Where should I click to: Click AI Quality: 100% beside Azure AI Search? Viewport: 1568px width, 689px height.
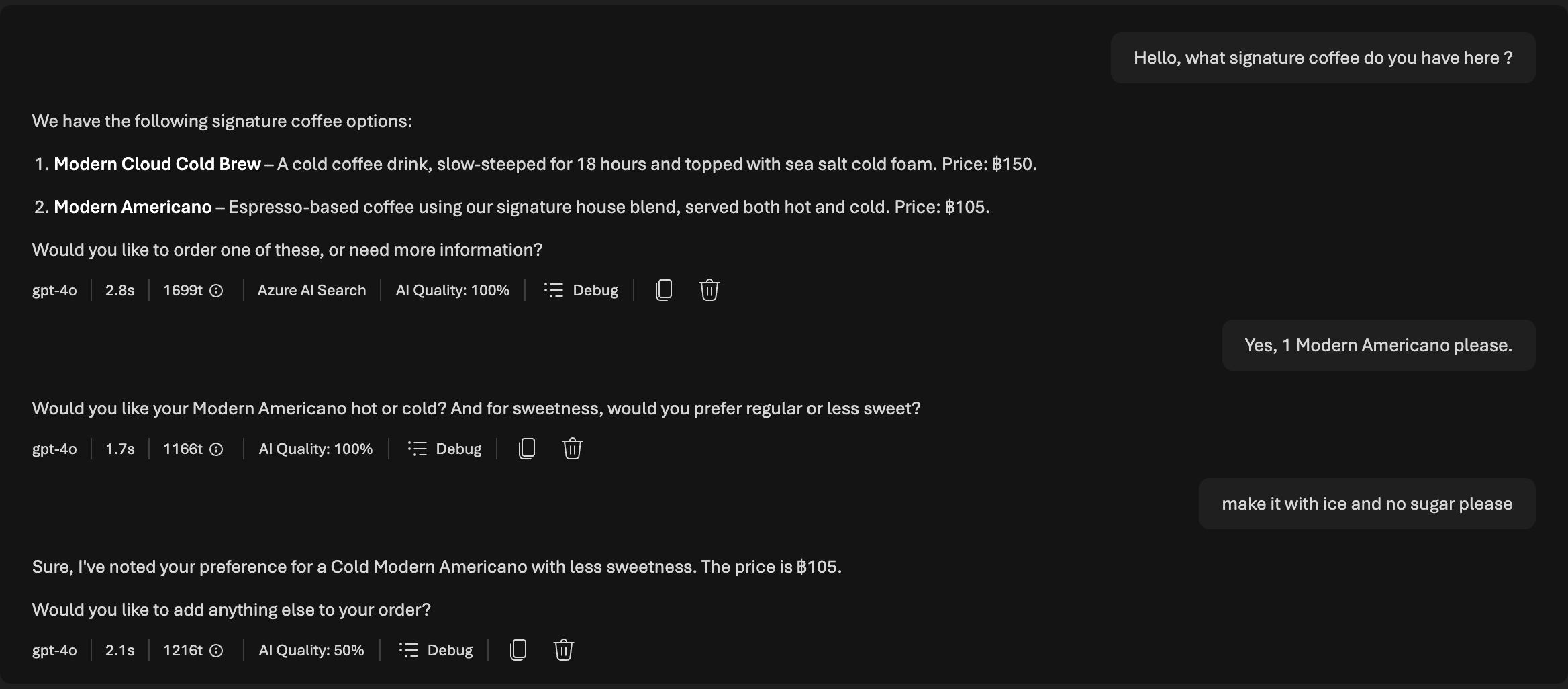pyautogui.click(x=452, y=290)
